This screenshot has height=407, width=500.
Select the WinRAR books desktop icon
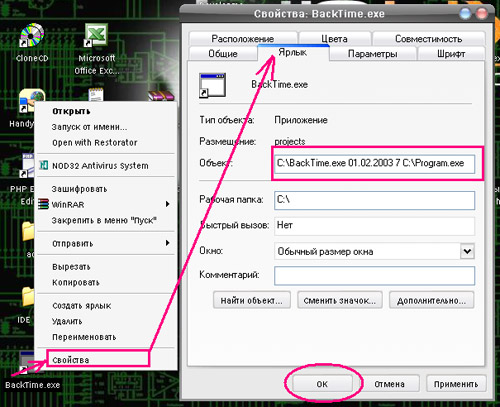point(161,95)
